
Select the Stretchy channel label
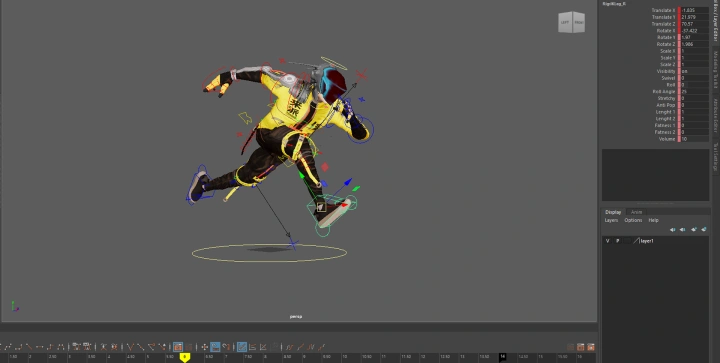tap(667, 98)
